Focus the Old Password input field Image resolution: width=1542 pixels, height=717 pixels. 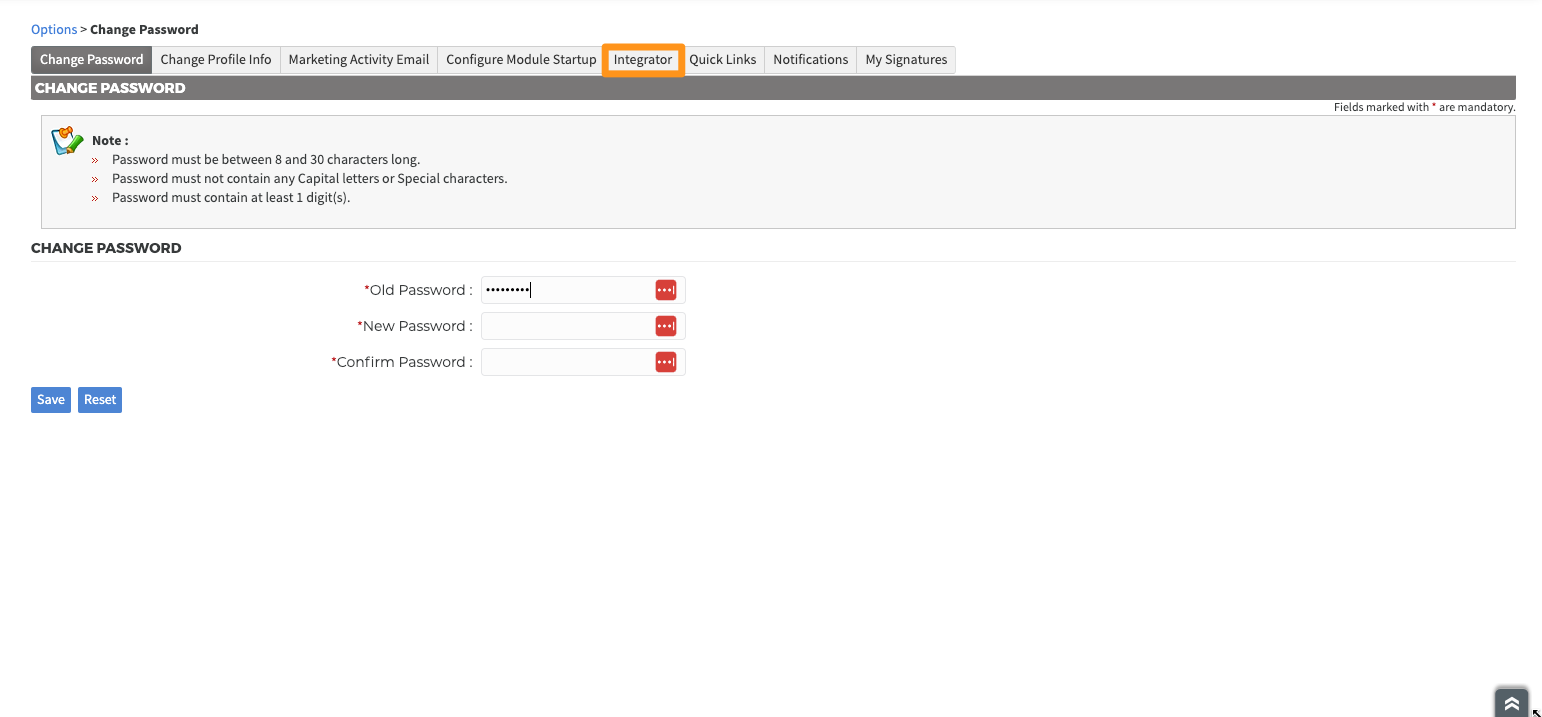click(x=583, y=290)
